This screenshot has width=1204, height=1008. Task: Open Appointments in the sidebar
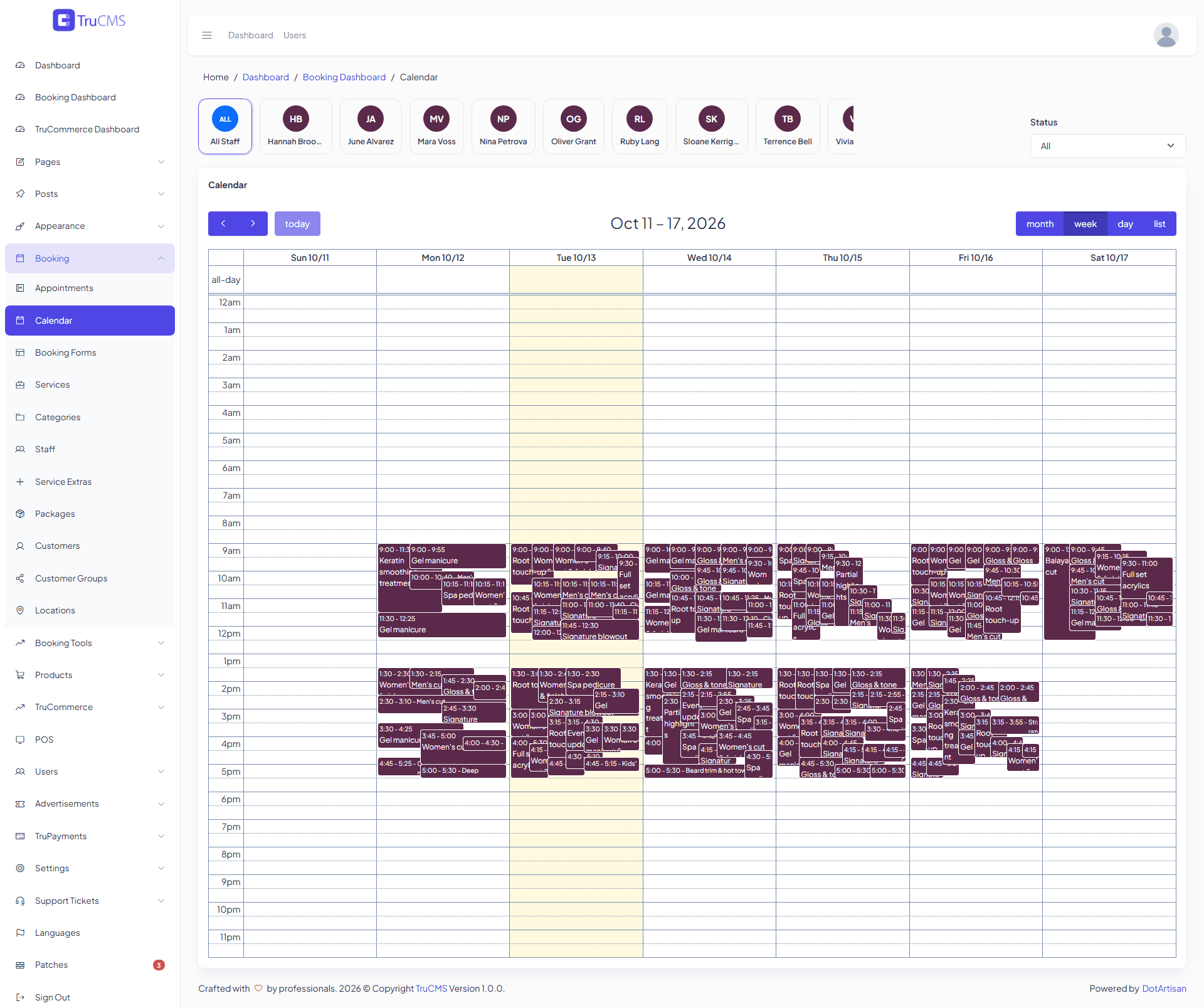(x=90, y=288)
